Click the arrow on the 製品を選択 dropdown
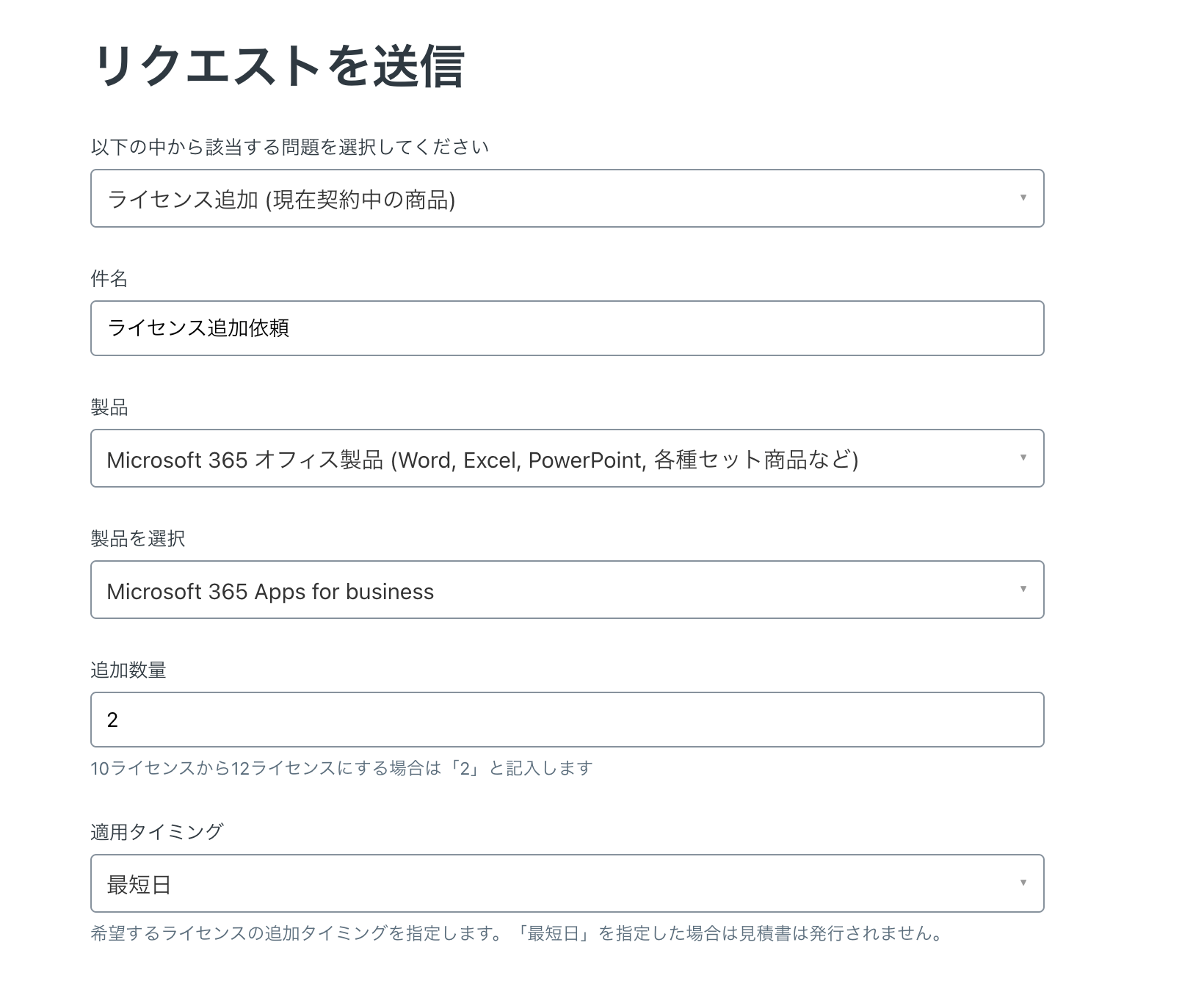This screenshot has height=981, width=1204. [1023, 589]
